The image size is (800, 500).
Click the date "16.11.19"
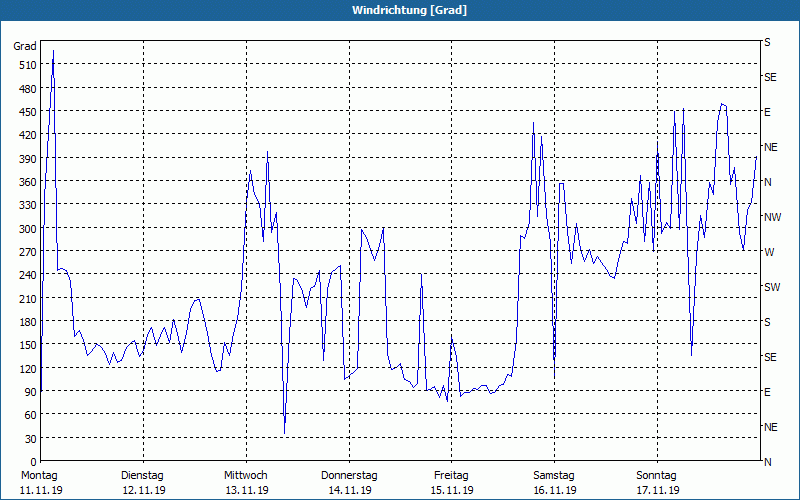pos(555,490)
